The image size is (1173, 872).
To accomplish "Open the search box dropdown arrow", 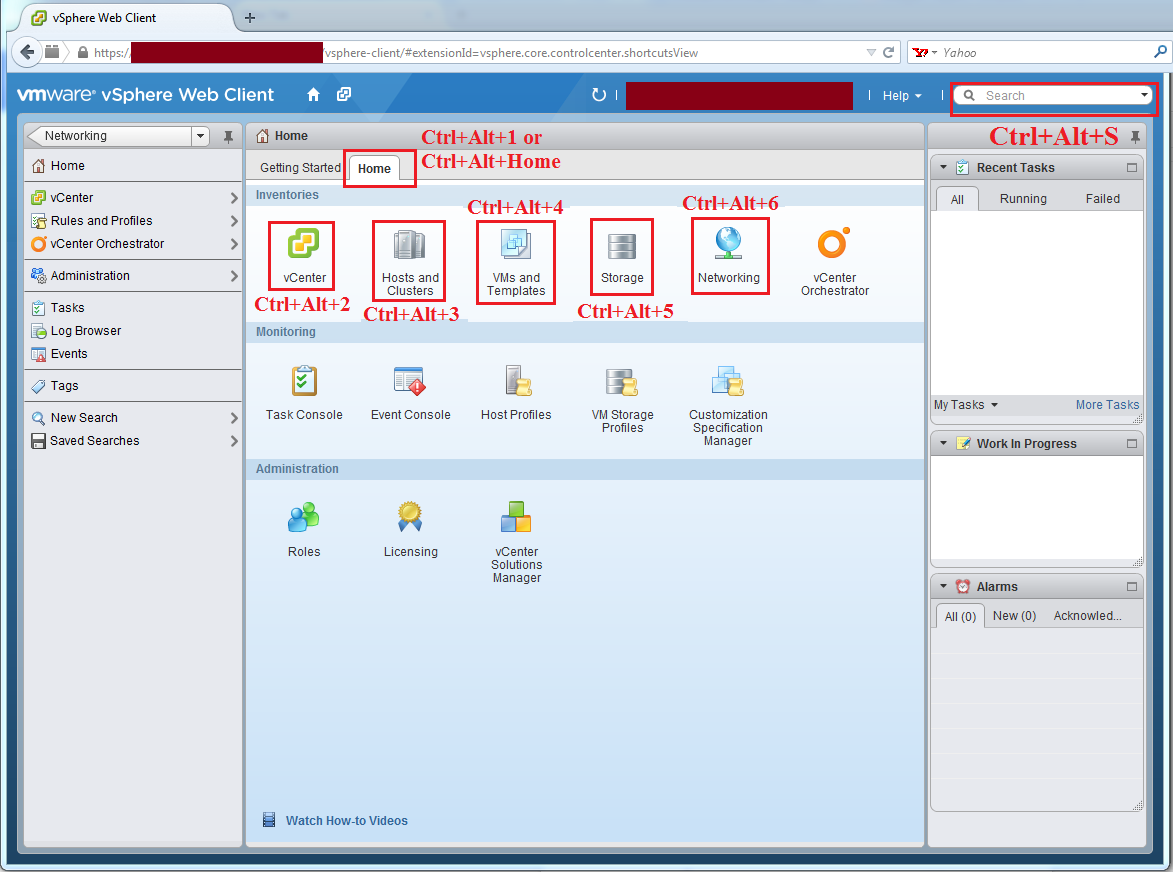I will point(1144,95).
